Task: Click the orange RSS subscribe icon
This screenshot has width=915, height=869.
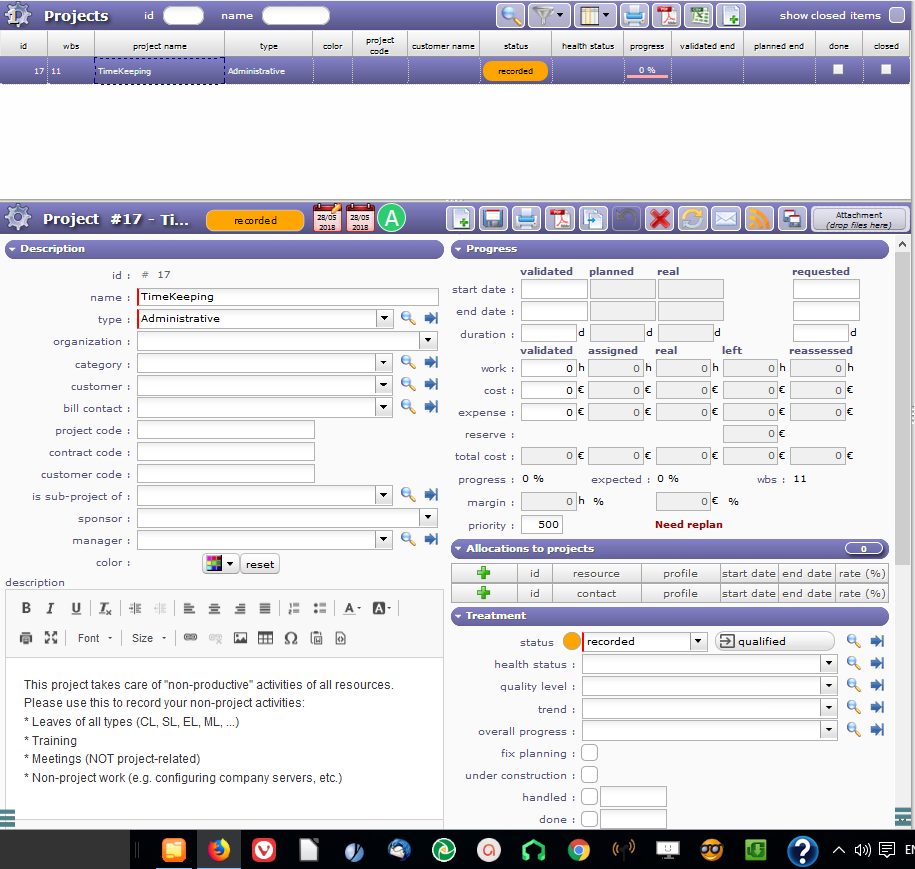Action: (760, 219)
